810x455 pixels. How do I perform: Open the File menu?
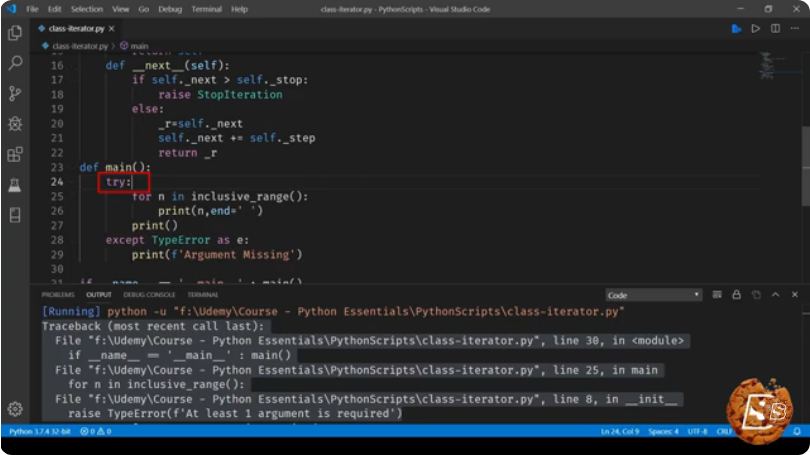(32, 9)
